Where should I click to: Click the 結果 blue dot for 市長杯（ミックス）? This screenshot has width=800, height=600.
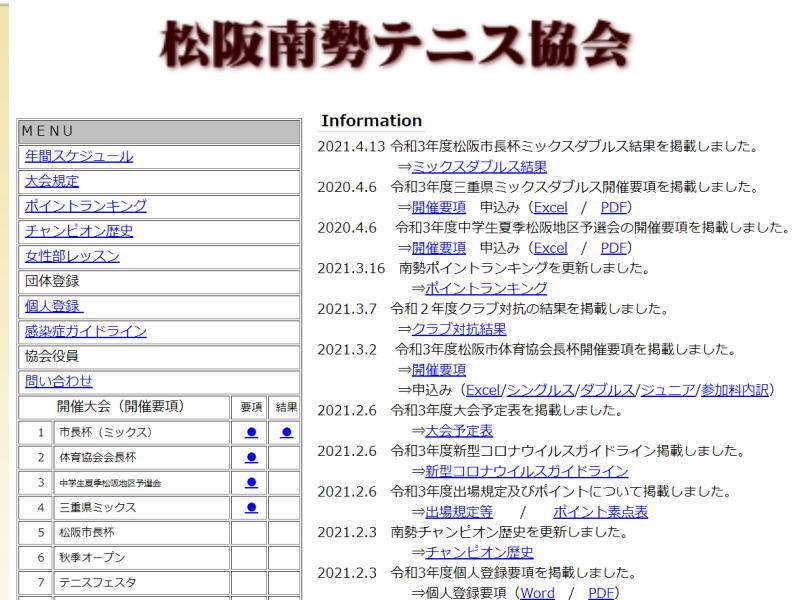point(286,433)
